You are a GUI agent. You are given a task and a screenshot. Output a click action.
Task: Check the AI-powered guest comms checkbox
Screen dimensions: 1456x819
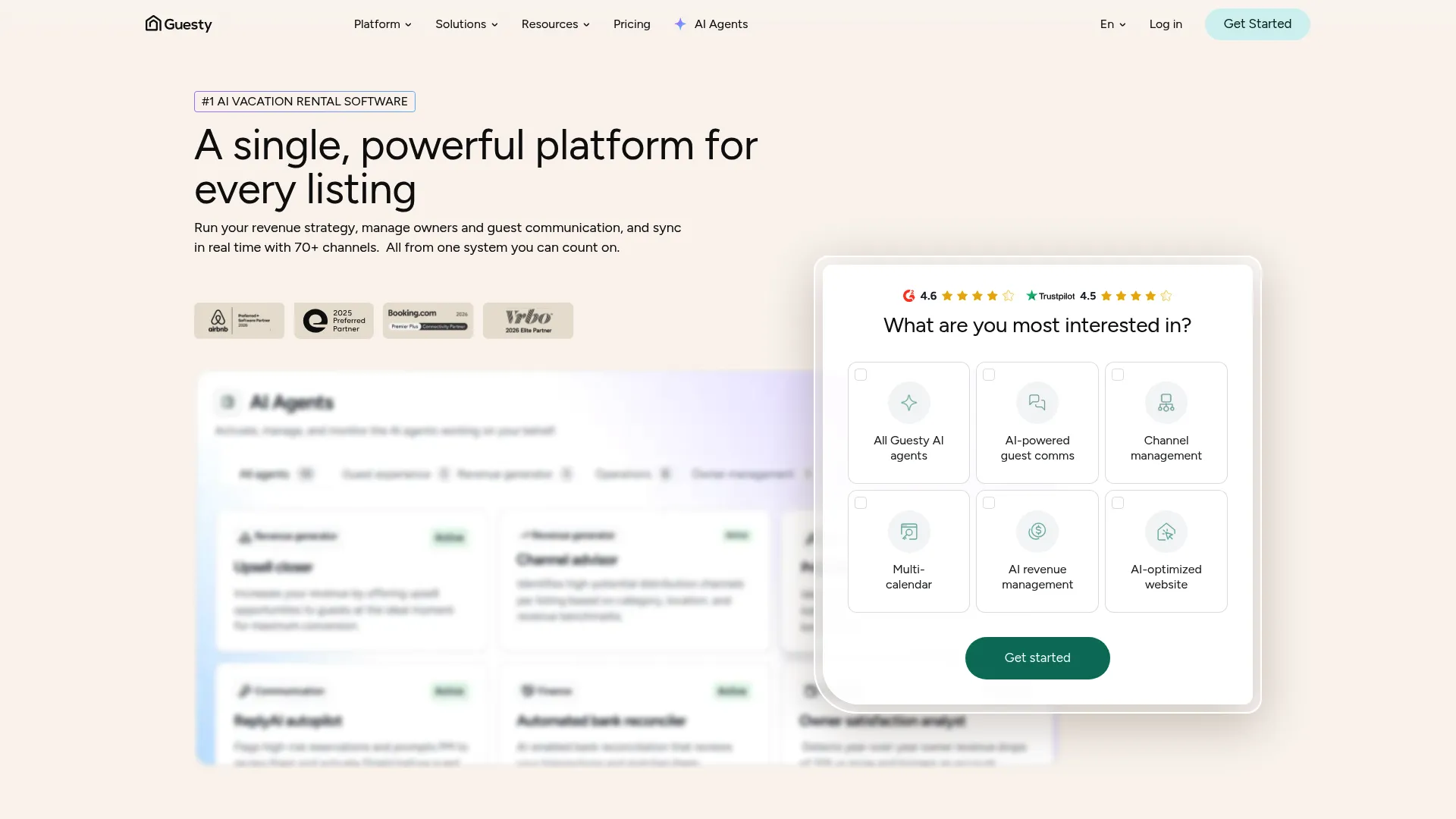989,375
